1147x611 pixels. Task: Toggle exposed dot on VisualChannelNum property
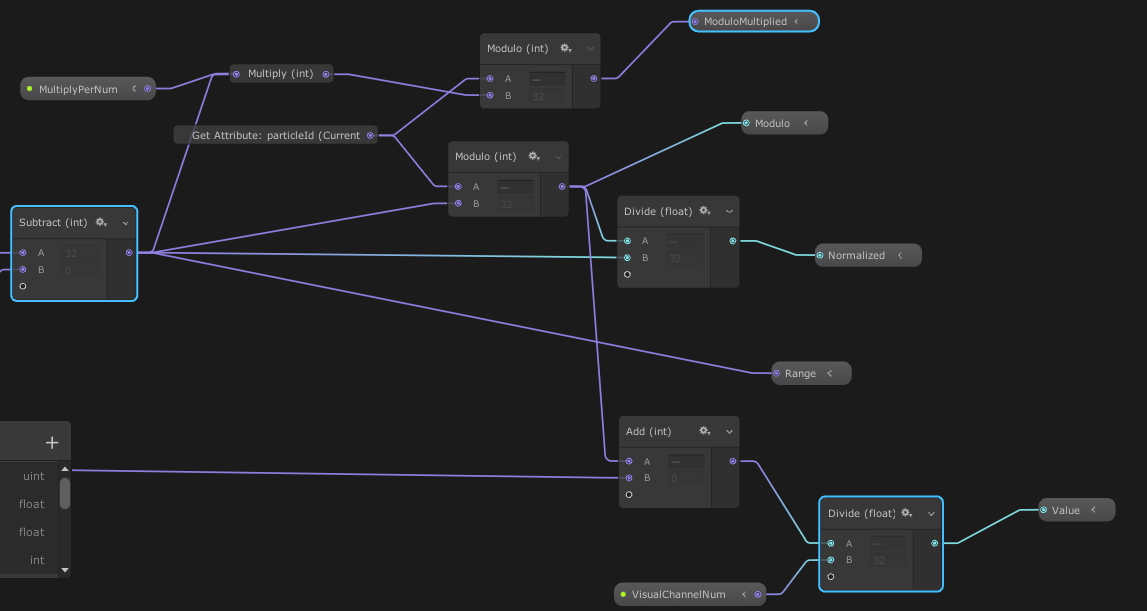(x=625, y=594)
